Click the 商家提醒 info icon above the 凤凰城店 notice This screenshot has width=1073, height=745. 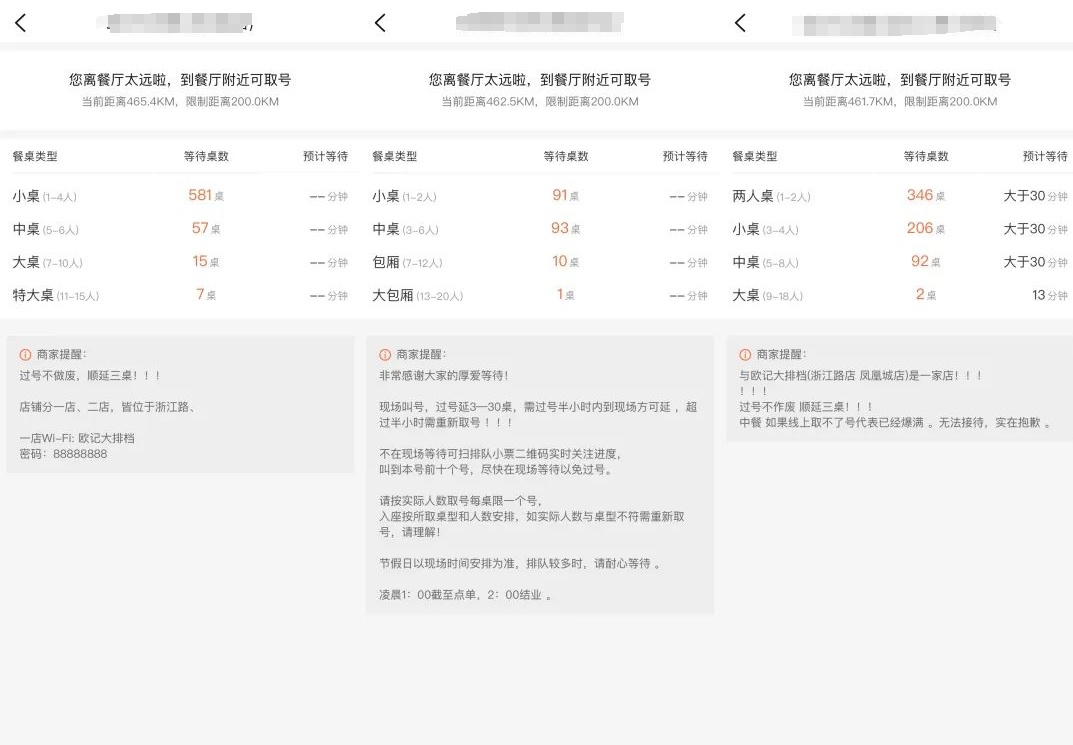(745, 354)
